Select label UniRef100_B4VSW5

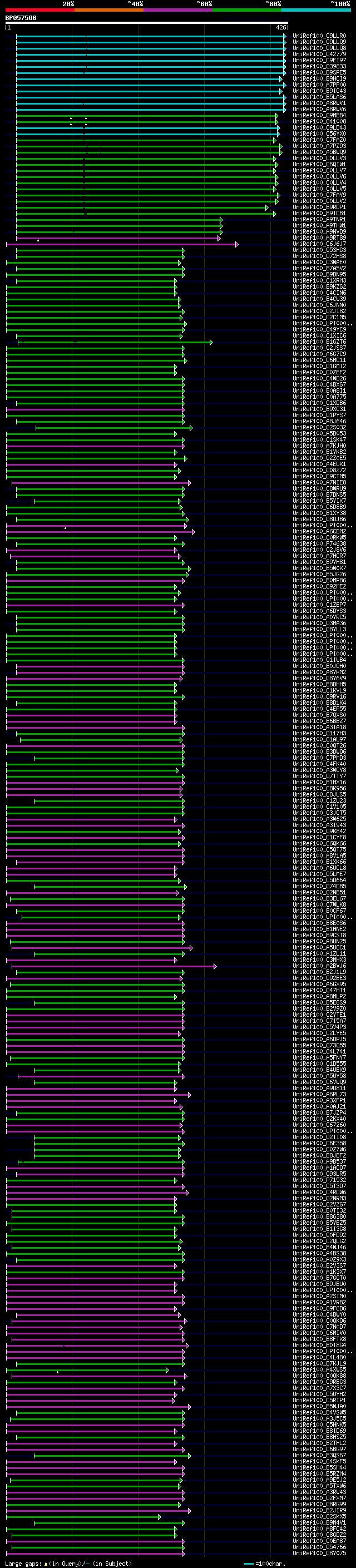(319, 1413)
